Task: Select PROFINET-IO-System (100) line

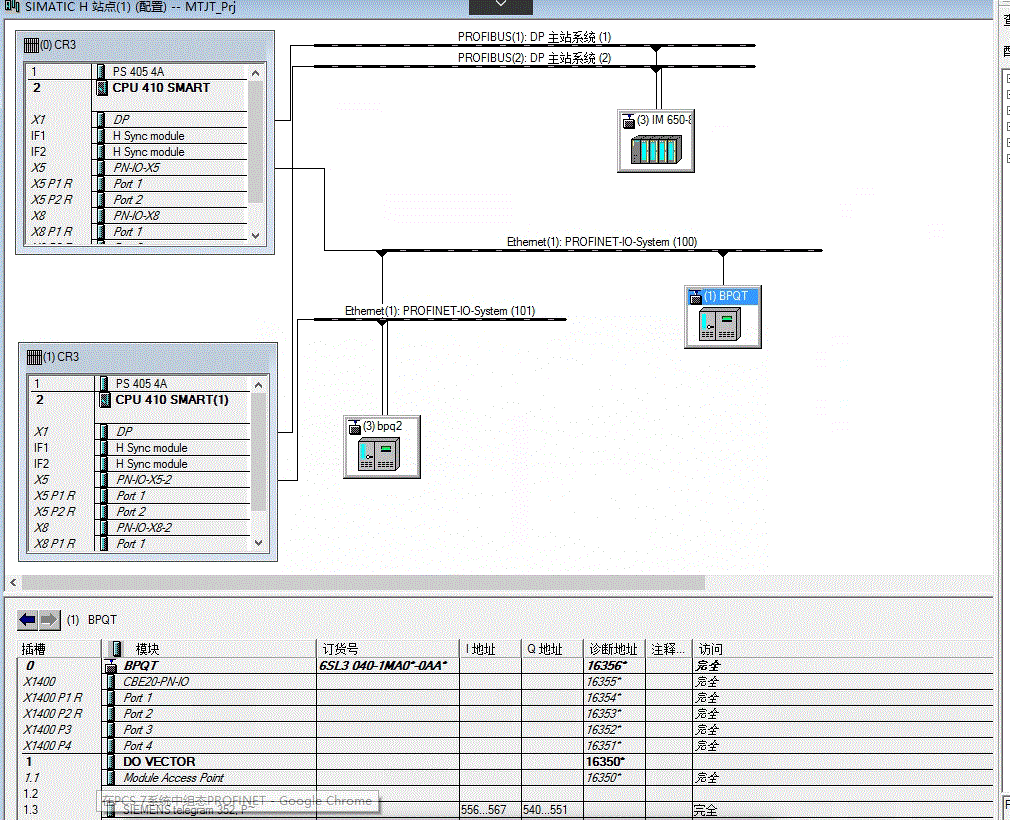Action: (602, 250)
